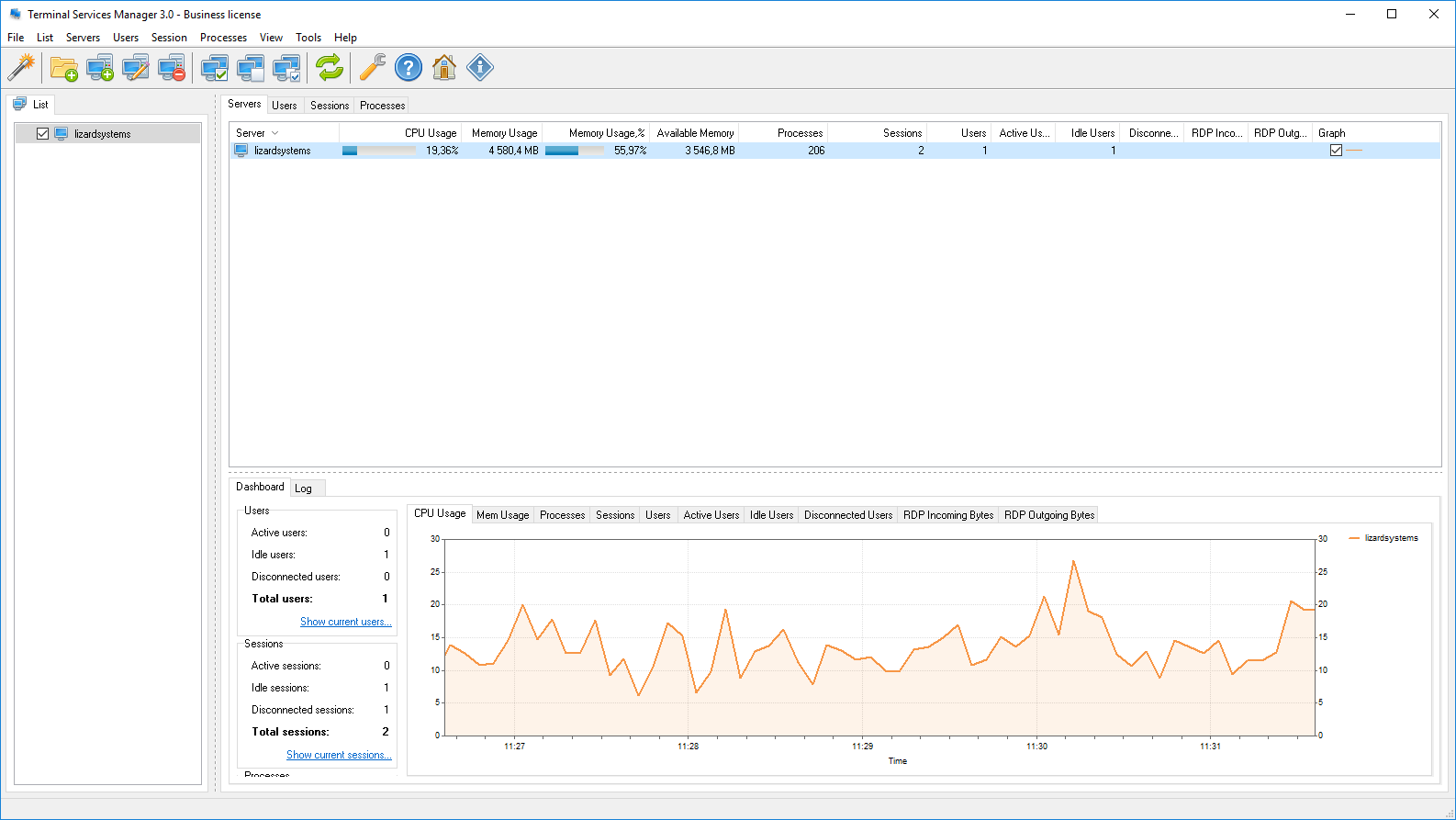Click the home page house icon

coord(443,67)
